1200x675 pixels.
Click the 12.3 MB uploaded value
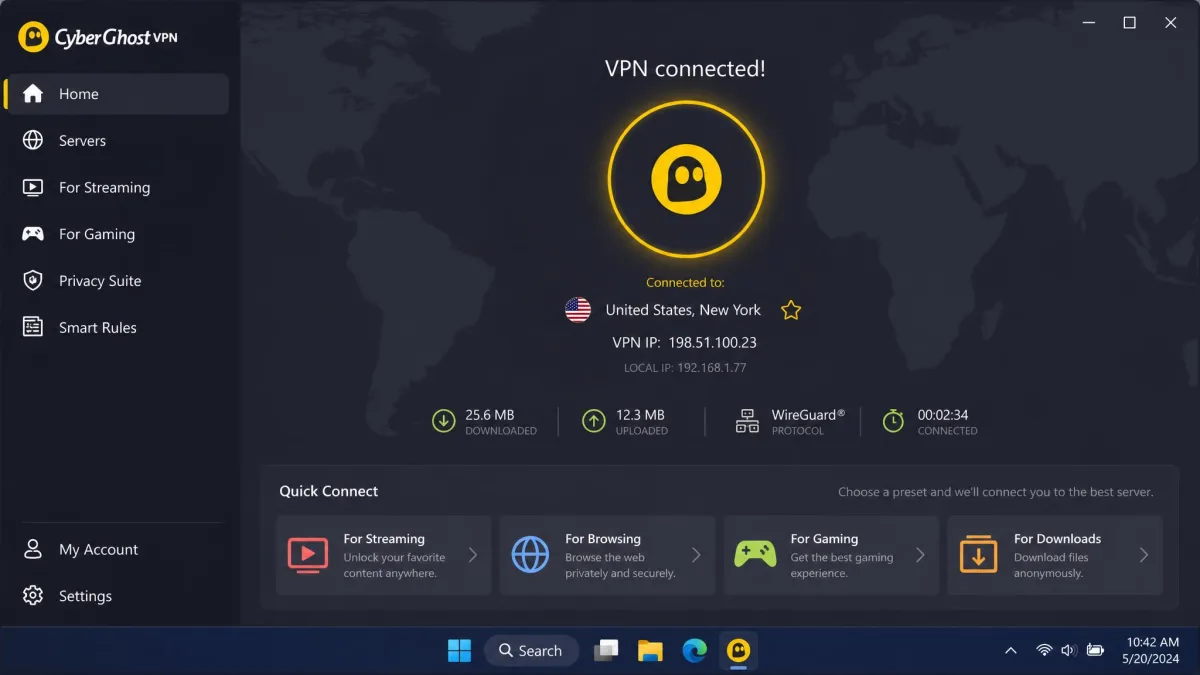(640, 414)
